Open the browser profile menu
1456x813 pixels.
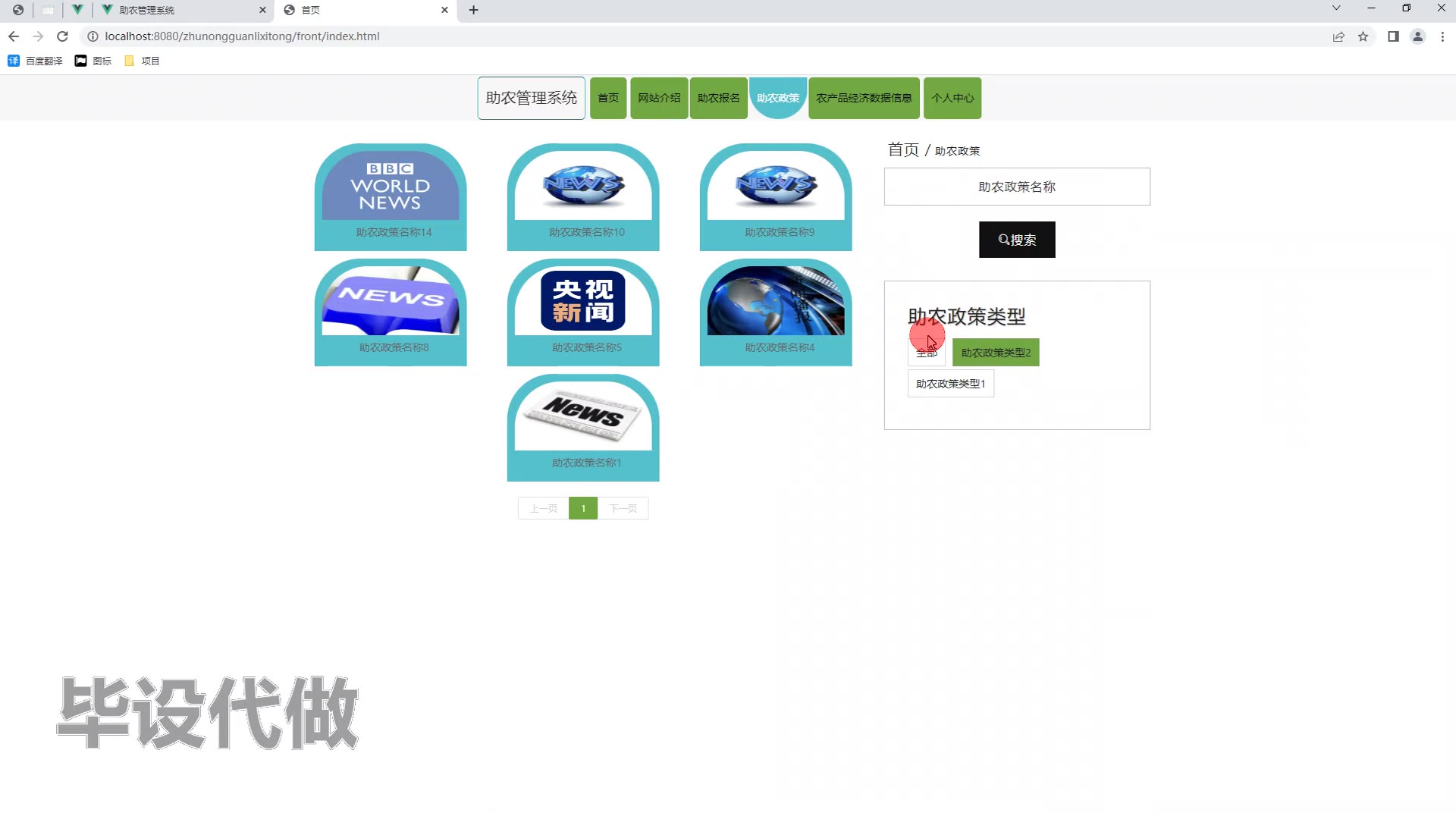click(x=1417, y=36)
